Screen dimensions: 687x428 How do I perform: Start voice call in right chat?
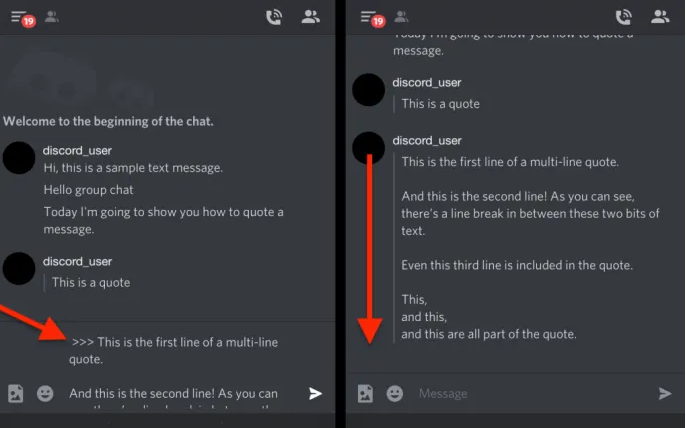tap(623, 17)
